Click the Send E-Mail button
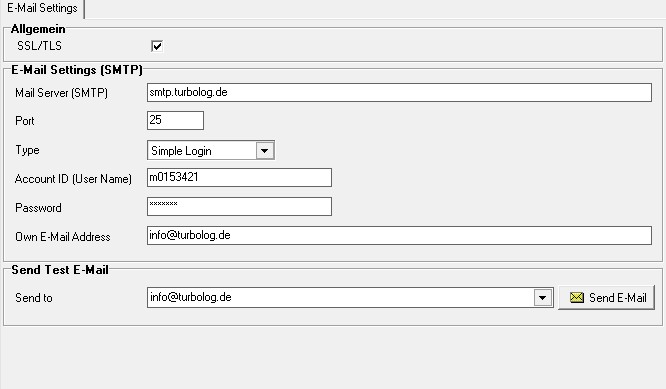The height and width of the screenshot is (389, 666). coord(606,298)
